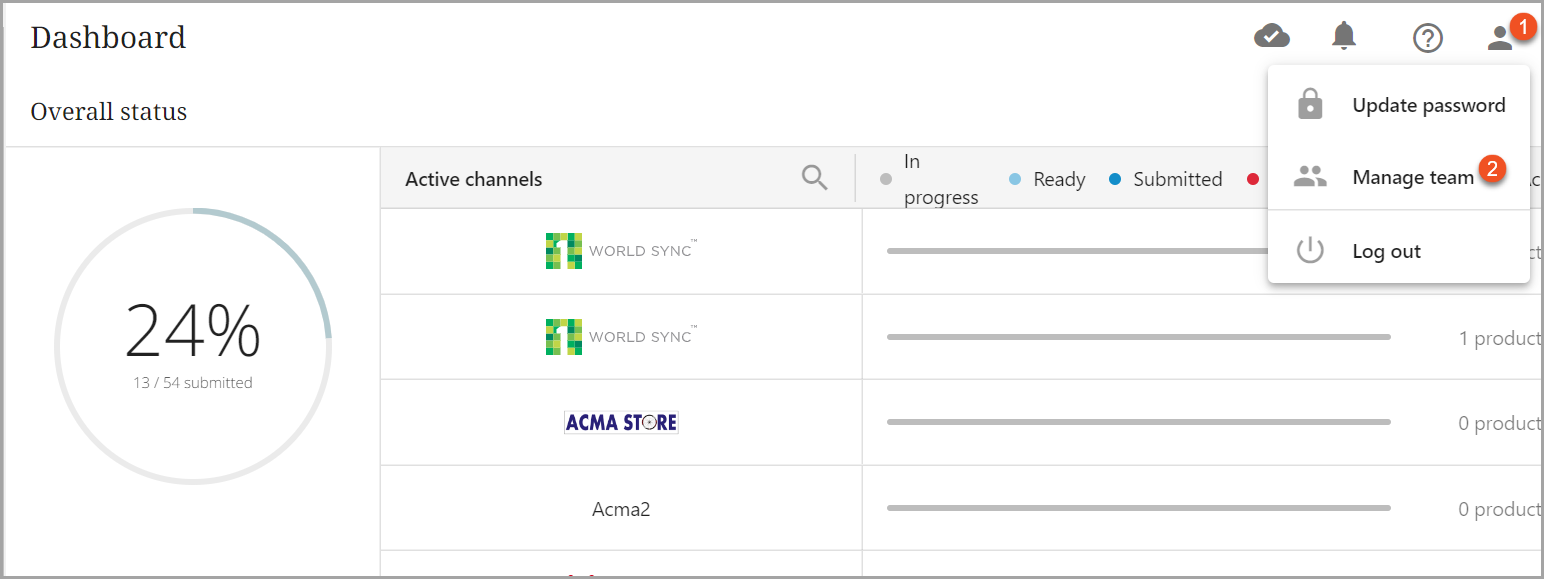Viewport: 1544px width, 579px height.
Task: Select Log out from the menu
Action: point(1386,251)
